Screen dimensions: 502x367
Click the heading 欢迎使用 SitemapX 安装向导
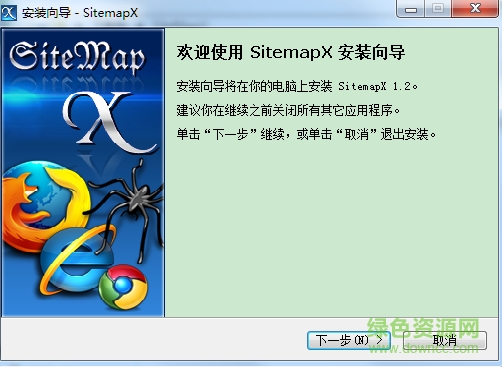[x=291, y=52]
